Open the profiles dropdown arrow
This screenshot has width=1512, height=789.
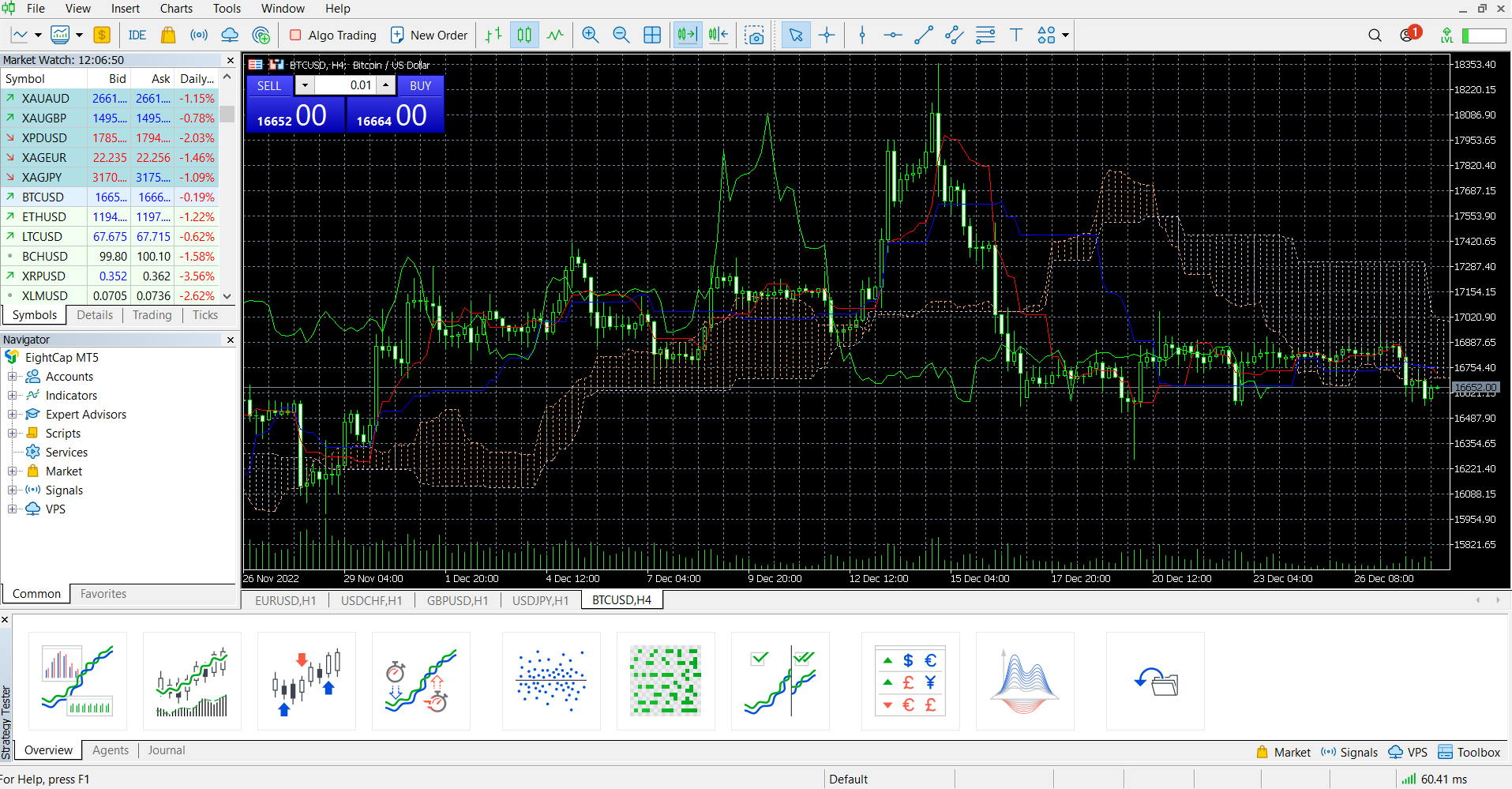pyautogui.click(x=79, y=35)
